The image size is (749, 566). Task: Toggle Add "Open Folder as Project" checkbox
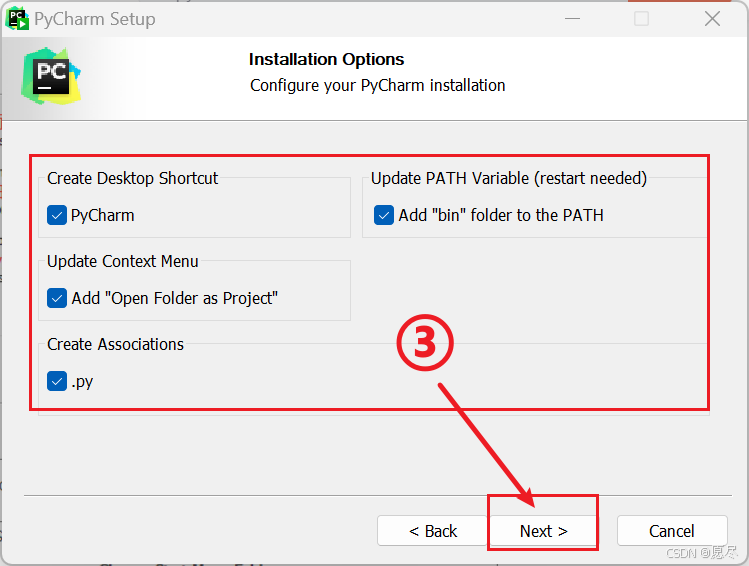(x=57, y=298)
